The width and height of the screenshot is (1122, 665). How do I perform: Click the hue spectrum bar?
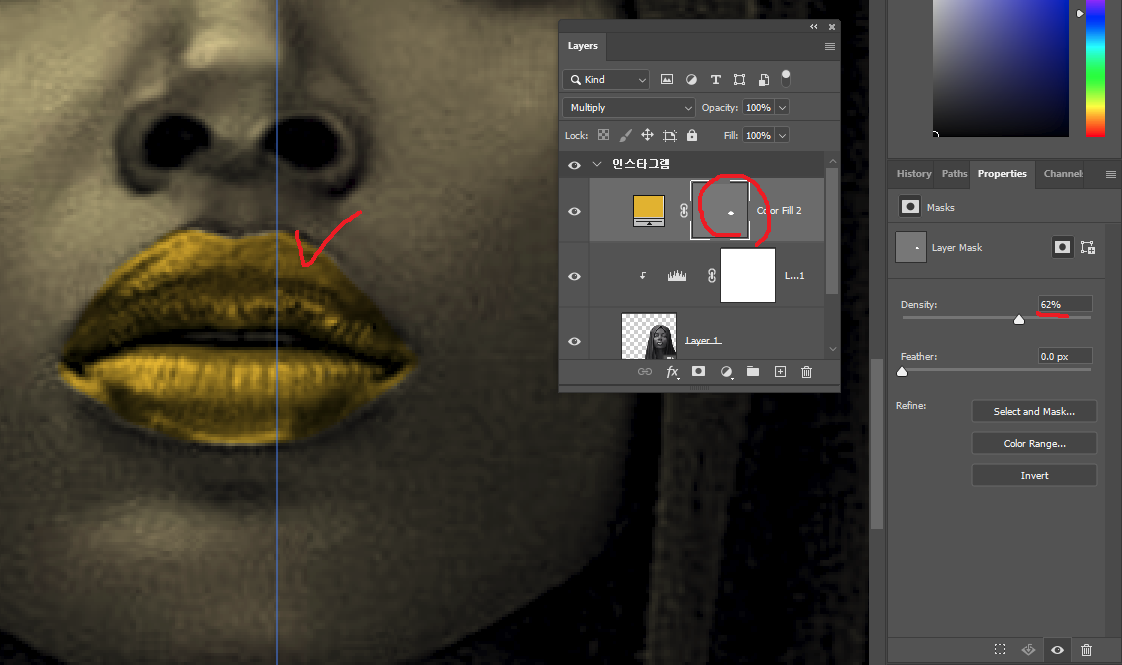(1095, 68)
